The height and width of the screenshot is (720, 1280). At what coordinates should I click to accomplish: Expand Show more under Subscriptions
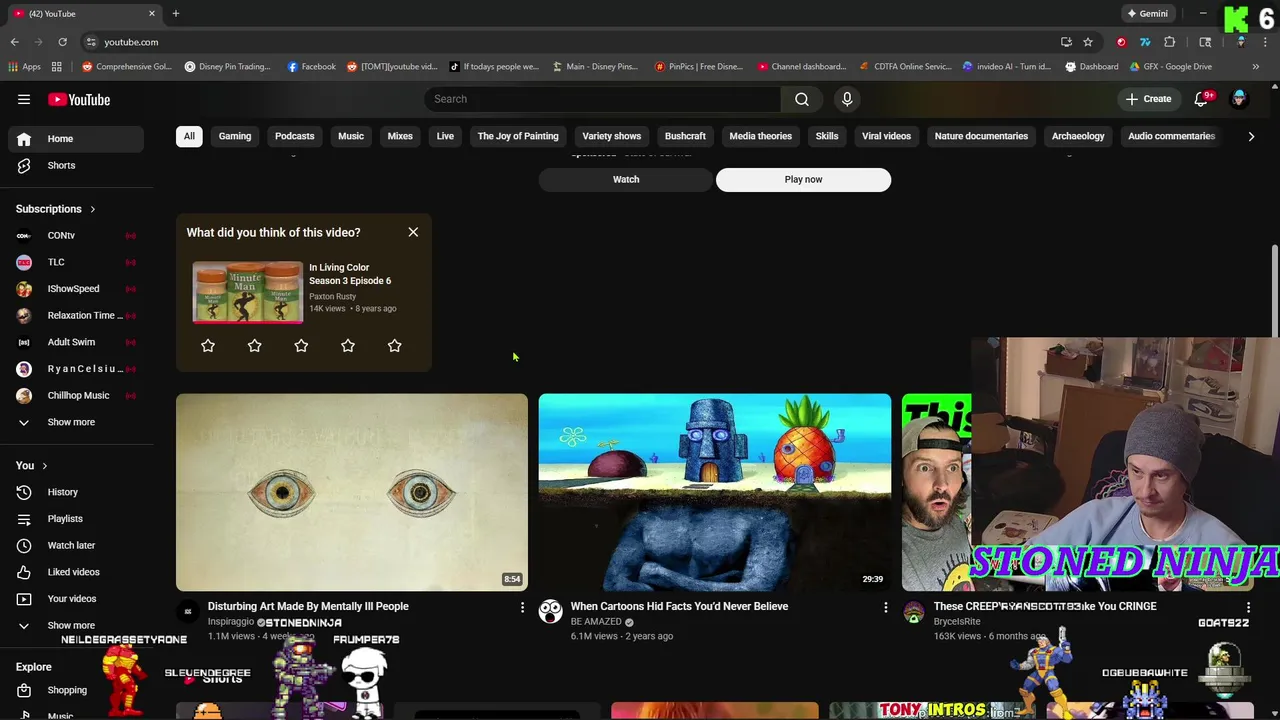[x=77, y=422]
